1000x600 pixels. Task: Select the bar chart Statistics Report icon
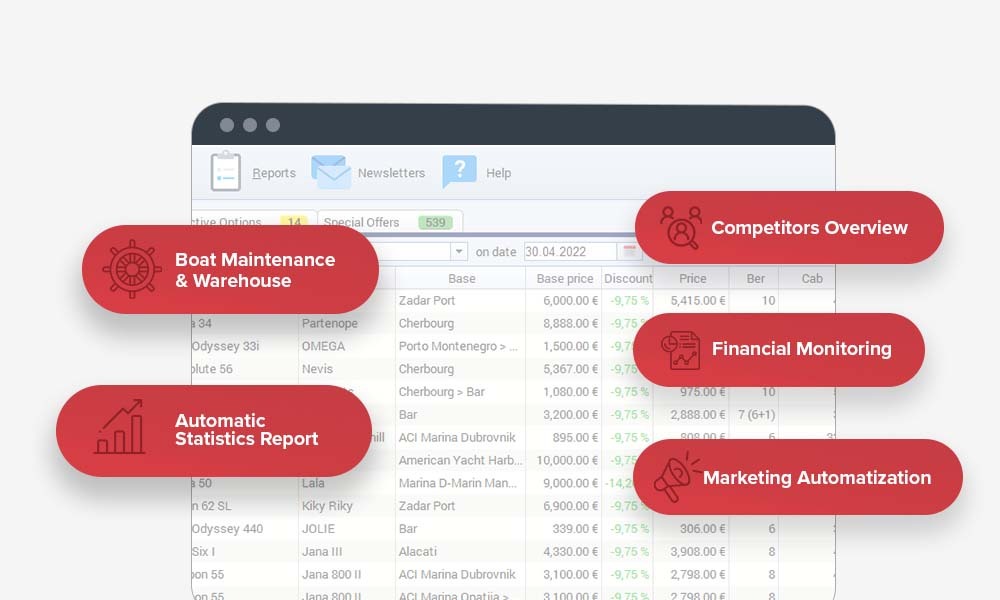pos(119,429)
